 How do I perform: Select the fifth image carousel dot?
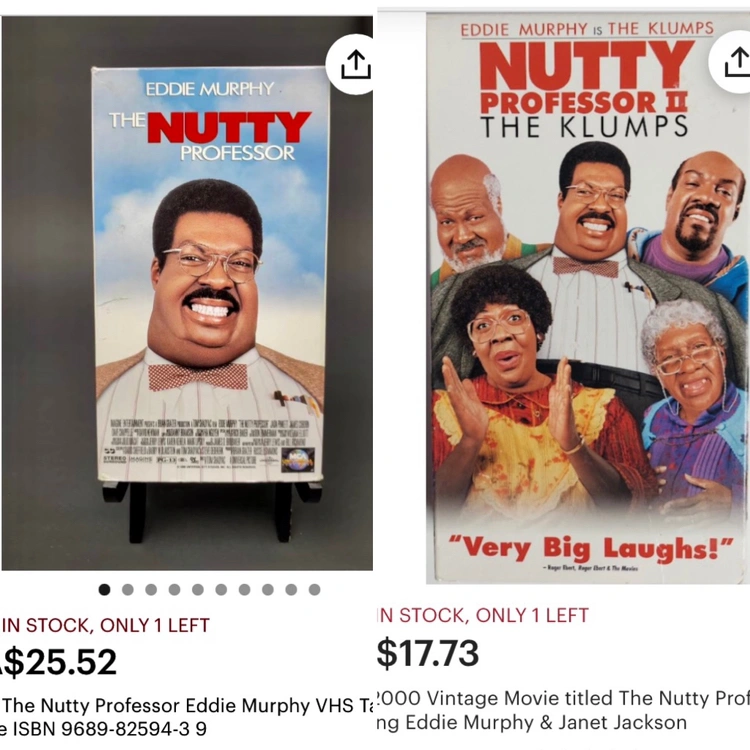click(x=198, y=590)
